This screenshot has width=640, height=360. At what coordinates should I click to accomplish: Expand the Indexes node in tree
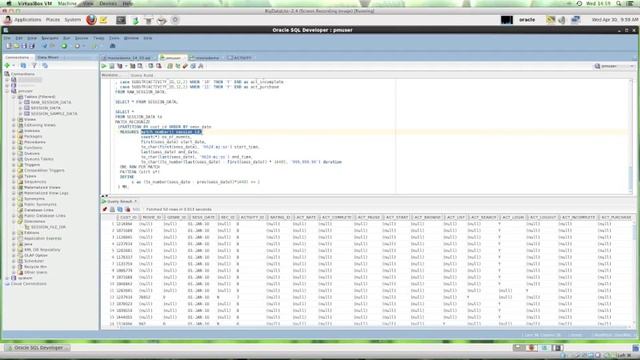click(13, 131)
